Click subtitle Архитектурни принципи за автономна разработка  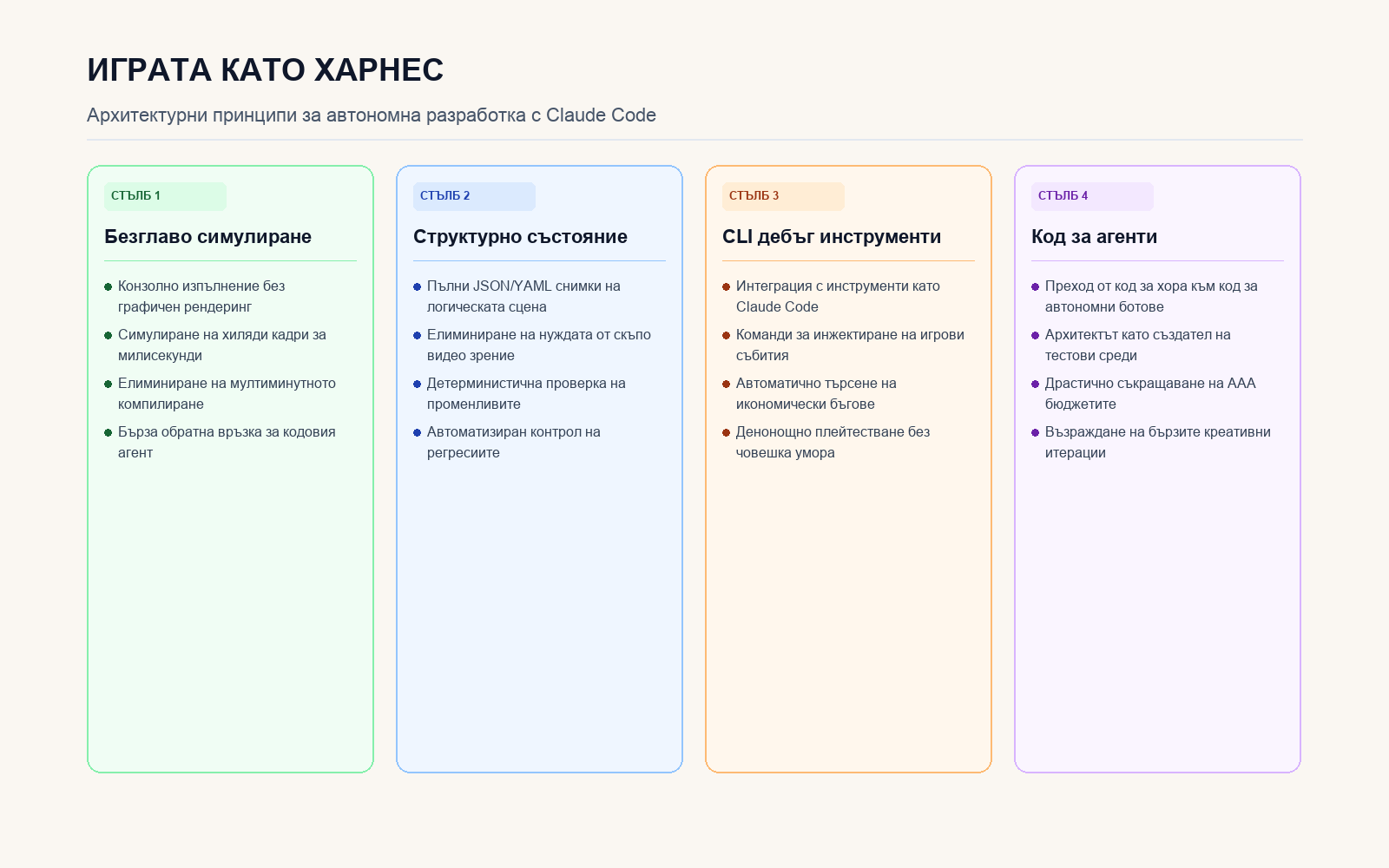(372, 115)
